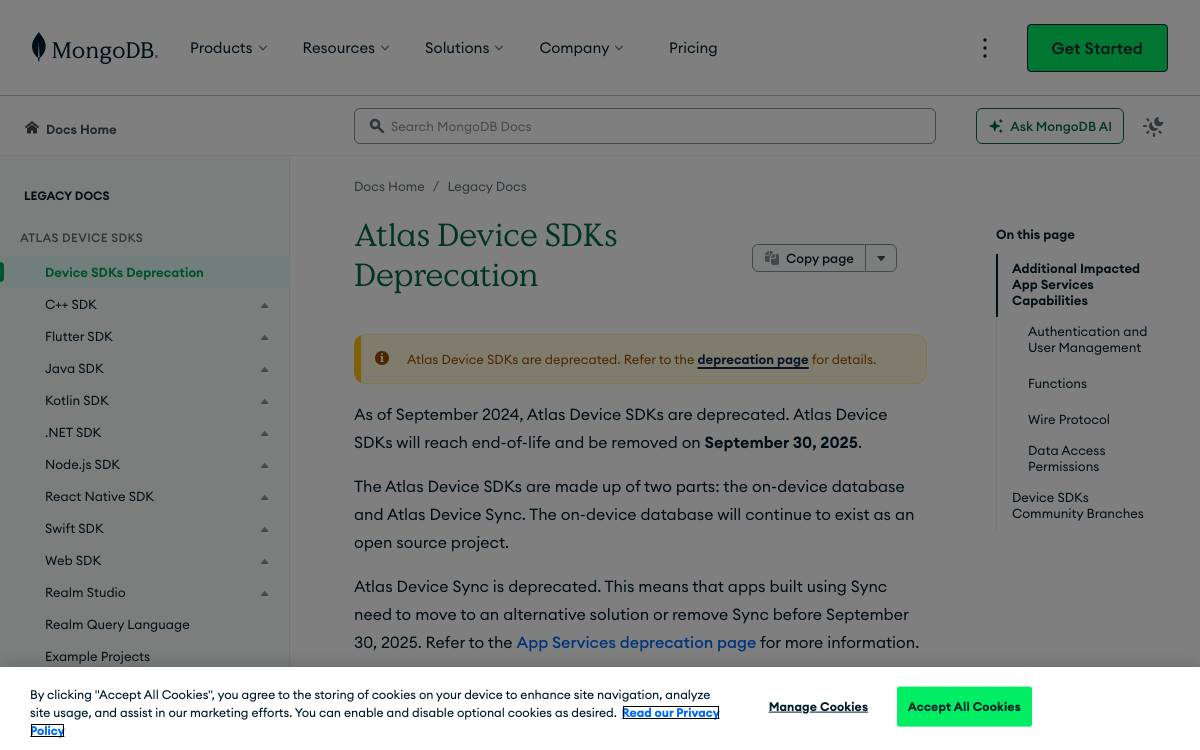Jump to Data Access Permissions section

pos(1066,458)
